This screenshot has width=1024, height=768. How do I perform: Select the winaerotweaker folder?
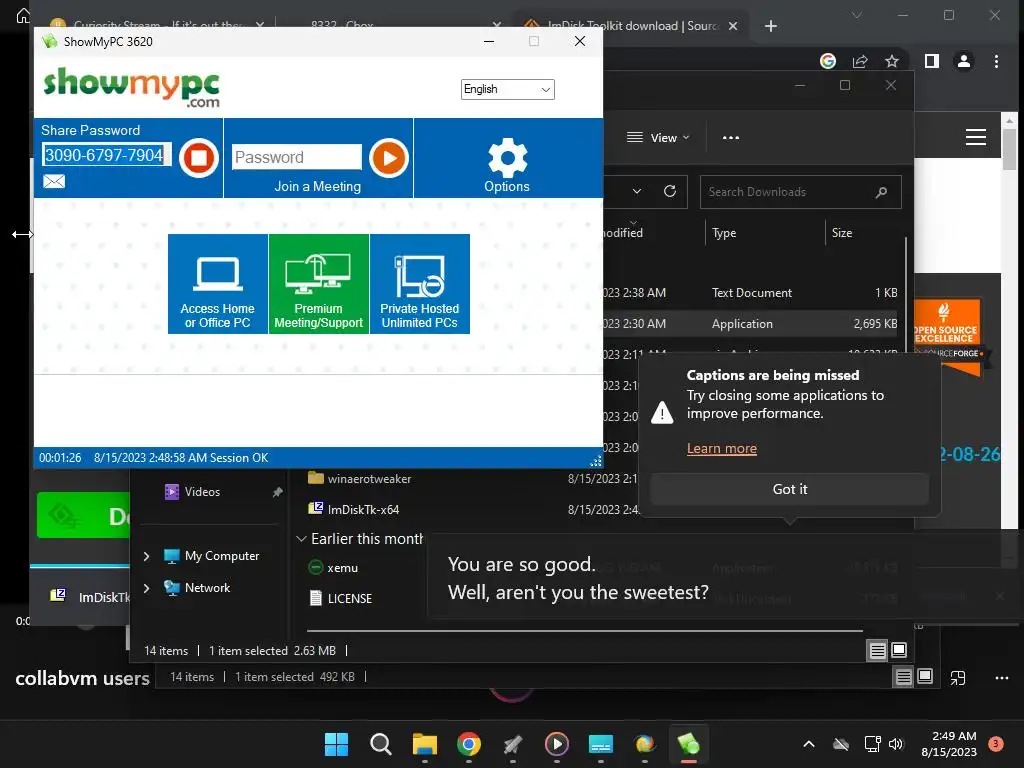pyautogui.click(x=369, y=479)
